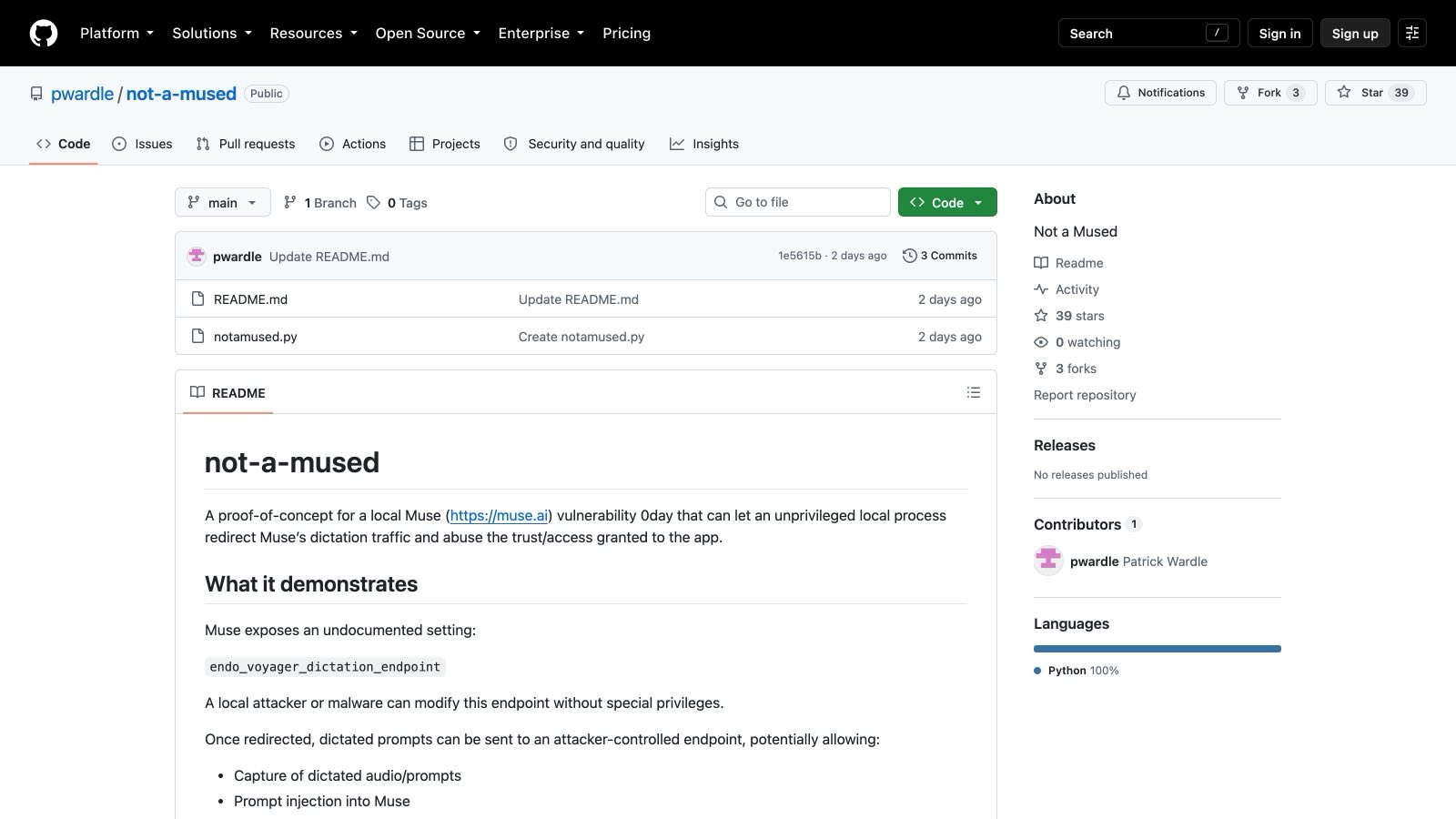The height and width of the screenshot is (819, 1456).
Task: Select the README tab in file viewer
Action: [227, 392]
